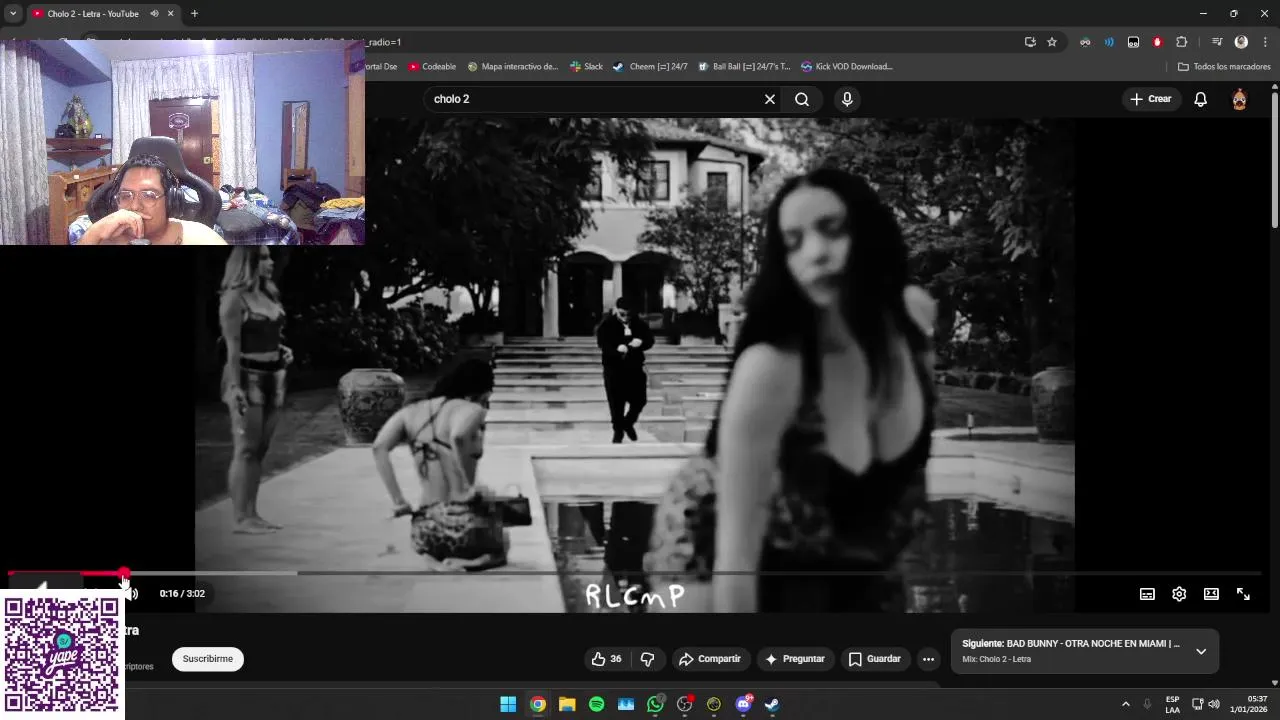
Task: Open 'Todos los marcadores' folder
Action: pyautogui.click(x=1224, y=67)
